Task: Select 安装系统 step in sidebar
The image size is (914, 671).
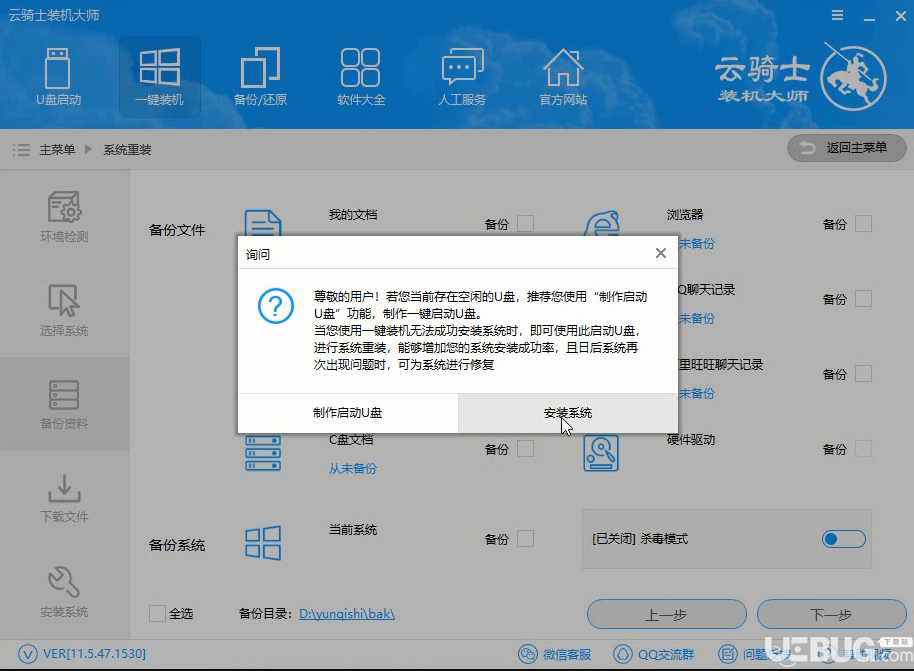Action: 64,591
